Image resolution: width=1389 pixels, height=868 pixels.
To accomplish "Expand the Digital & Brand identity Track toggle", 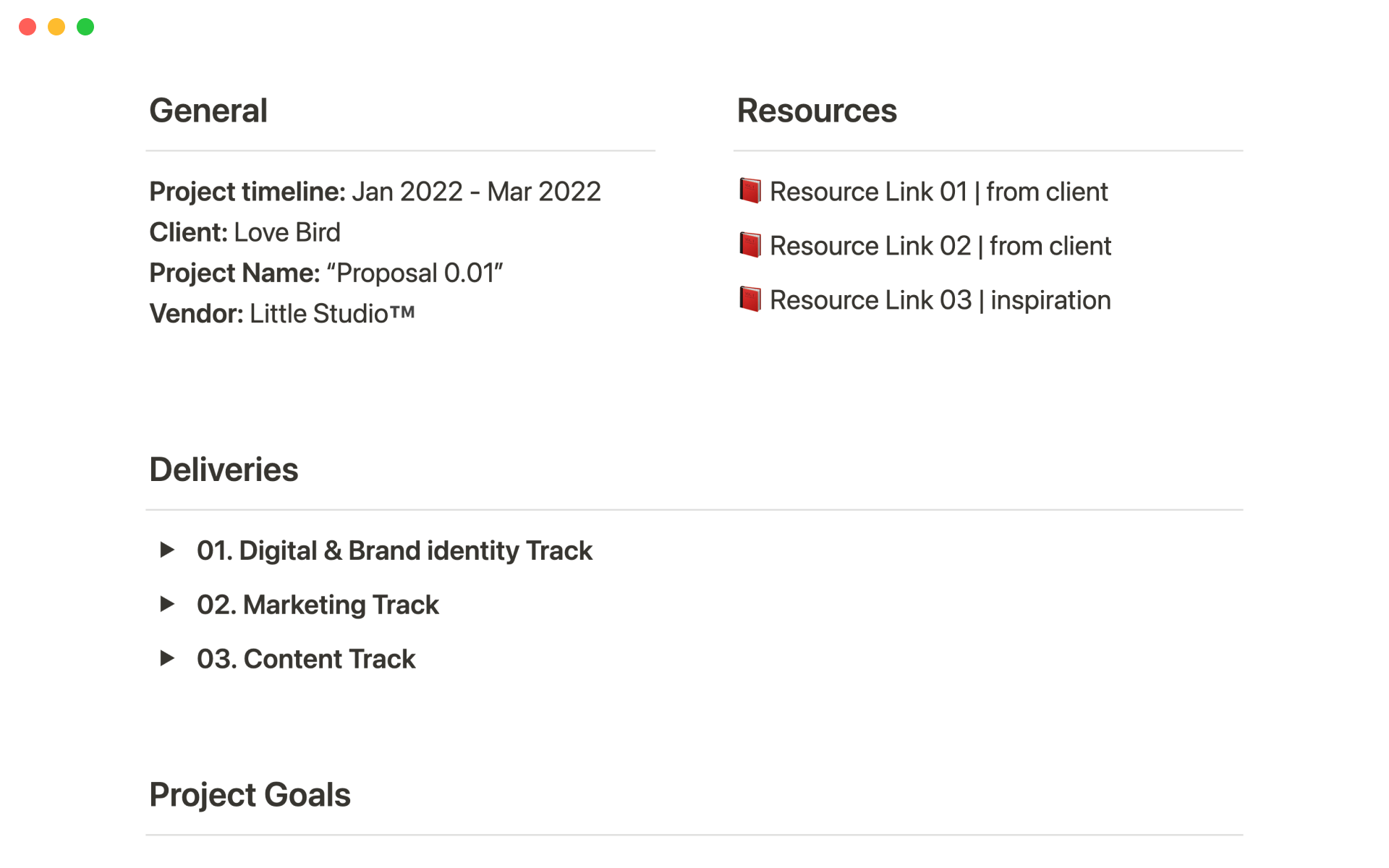I will pos(167,550).
